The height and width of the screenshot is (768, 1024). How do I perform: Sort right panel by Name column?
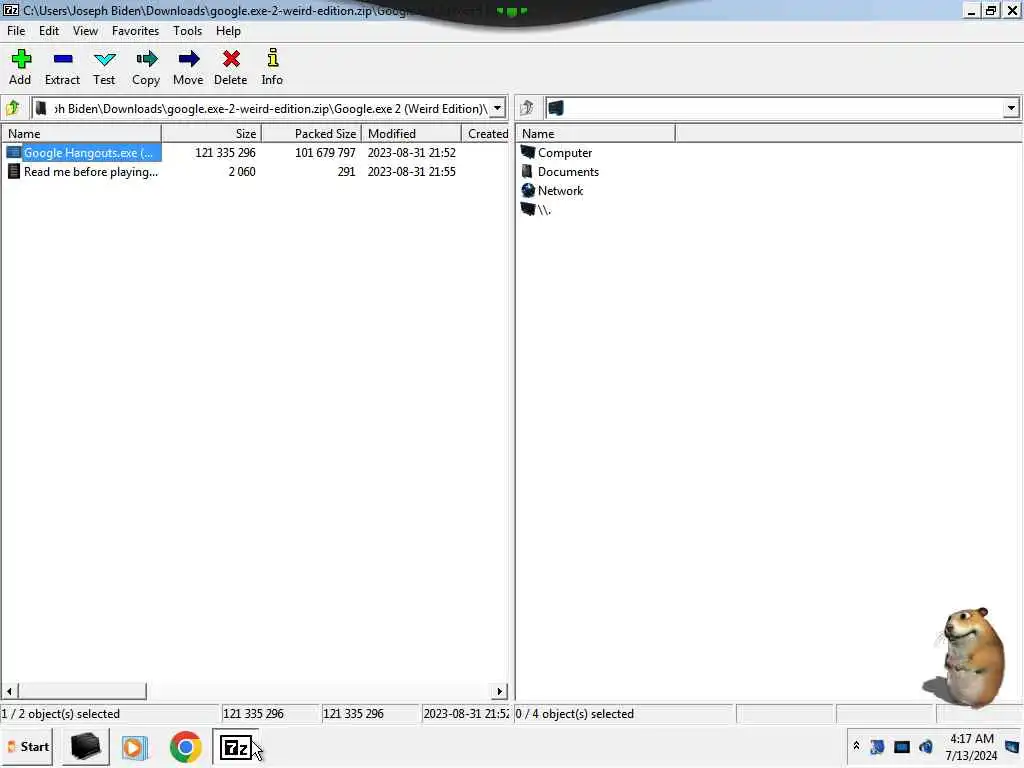(596, 134)
